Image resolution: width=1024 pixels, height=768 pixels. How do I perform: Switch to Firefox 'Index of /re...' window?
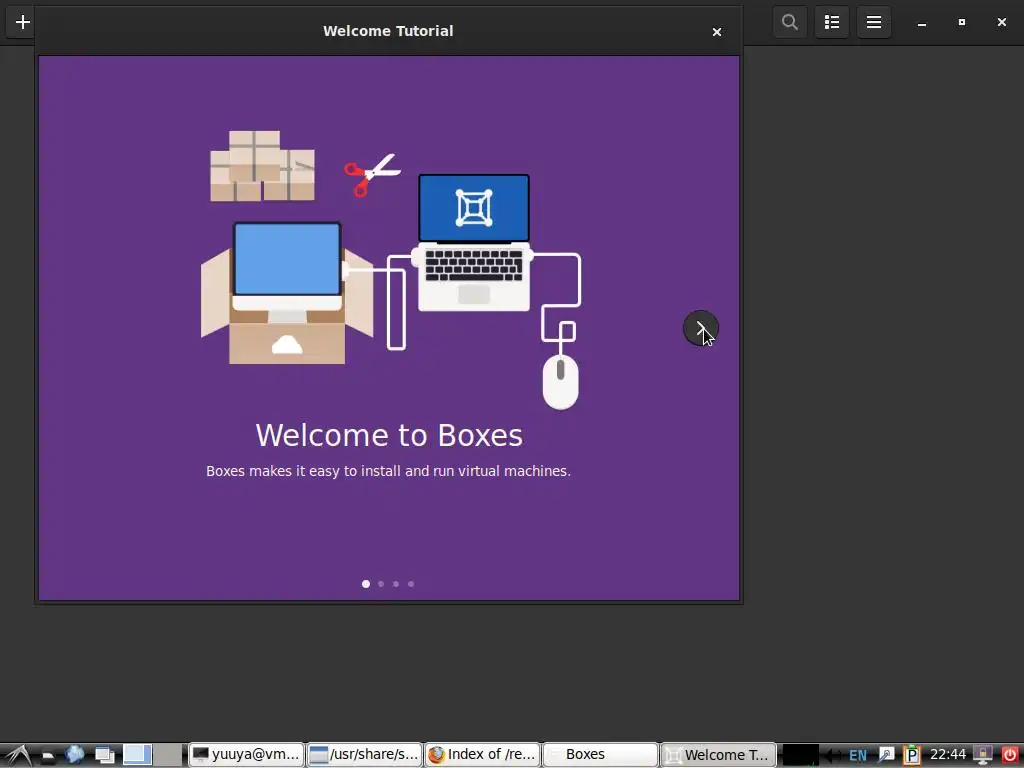(x=483, y=755)
